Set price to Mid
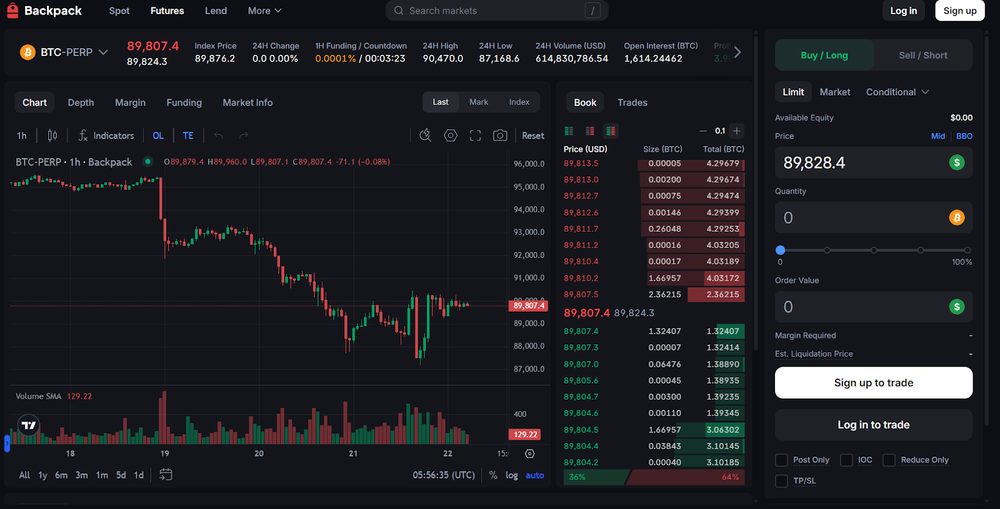Image resolution: width=1000 pixels, height=509 pixels. coord(938,136)
